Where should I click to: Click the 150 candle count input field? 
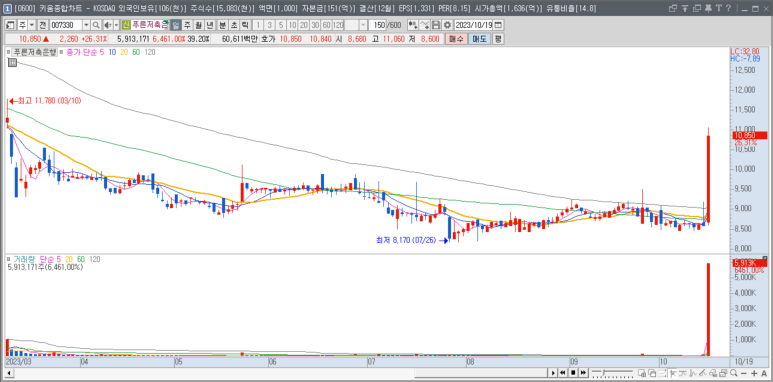tap(378, 25)
